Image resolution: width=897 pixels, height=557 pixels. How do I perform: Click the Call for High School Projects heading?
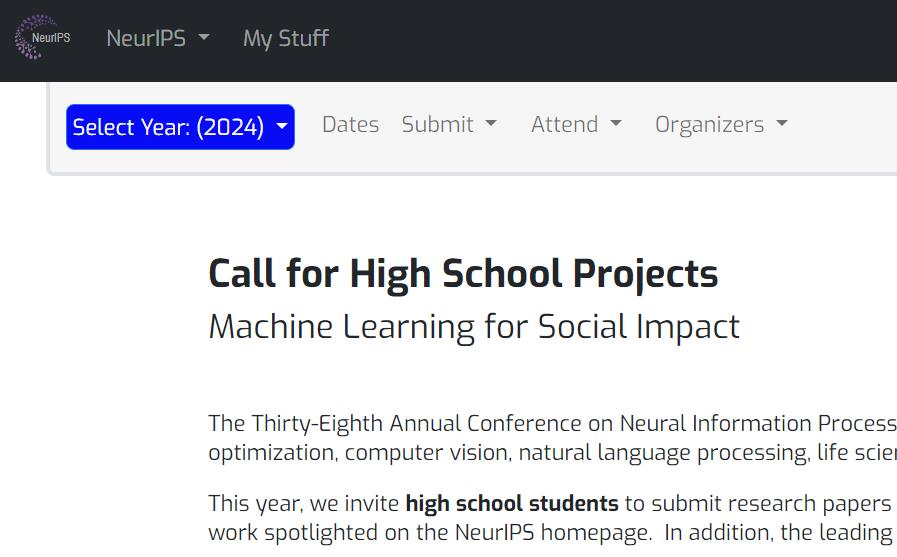[463, 274]
